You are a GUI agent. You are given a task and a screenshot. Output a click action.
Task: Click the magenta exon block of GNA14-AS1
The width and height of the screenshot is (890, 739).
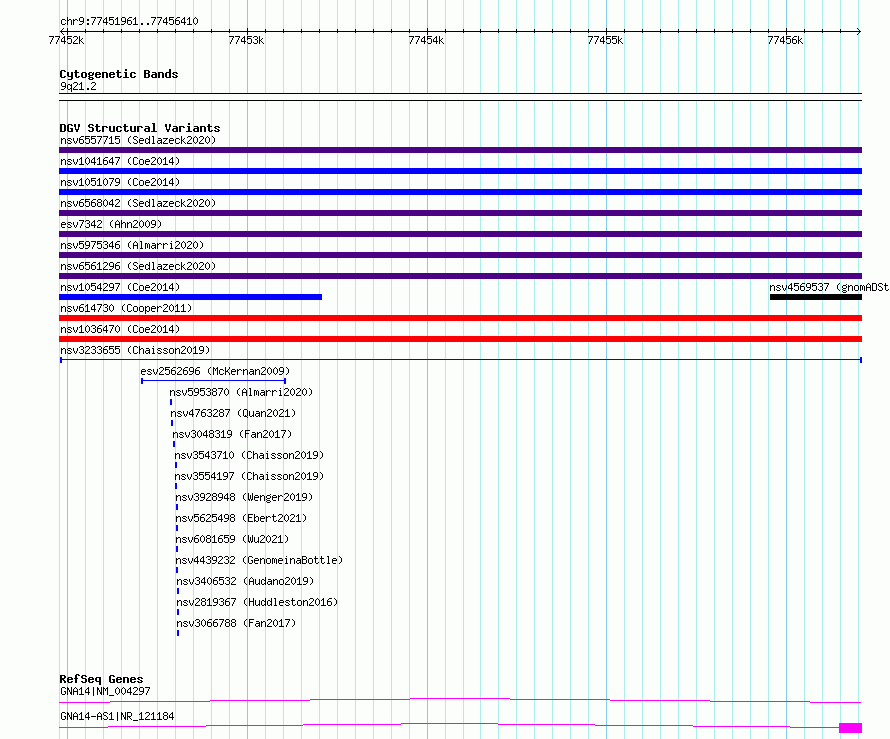pyautogui.click(x=851, y=728)
